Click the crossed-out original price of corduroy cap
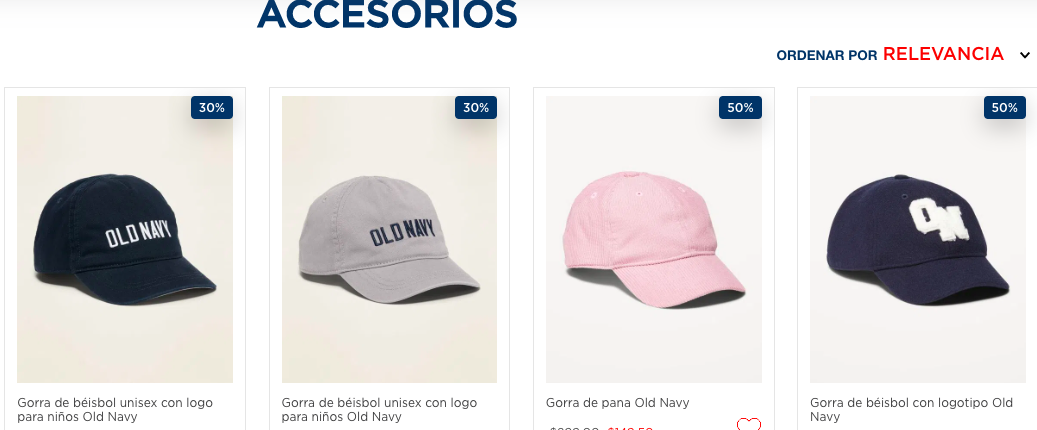 point(575,428)
